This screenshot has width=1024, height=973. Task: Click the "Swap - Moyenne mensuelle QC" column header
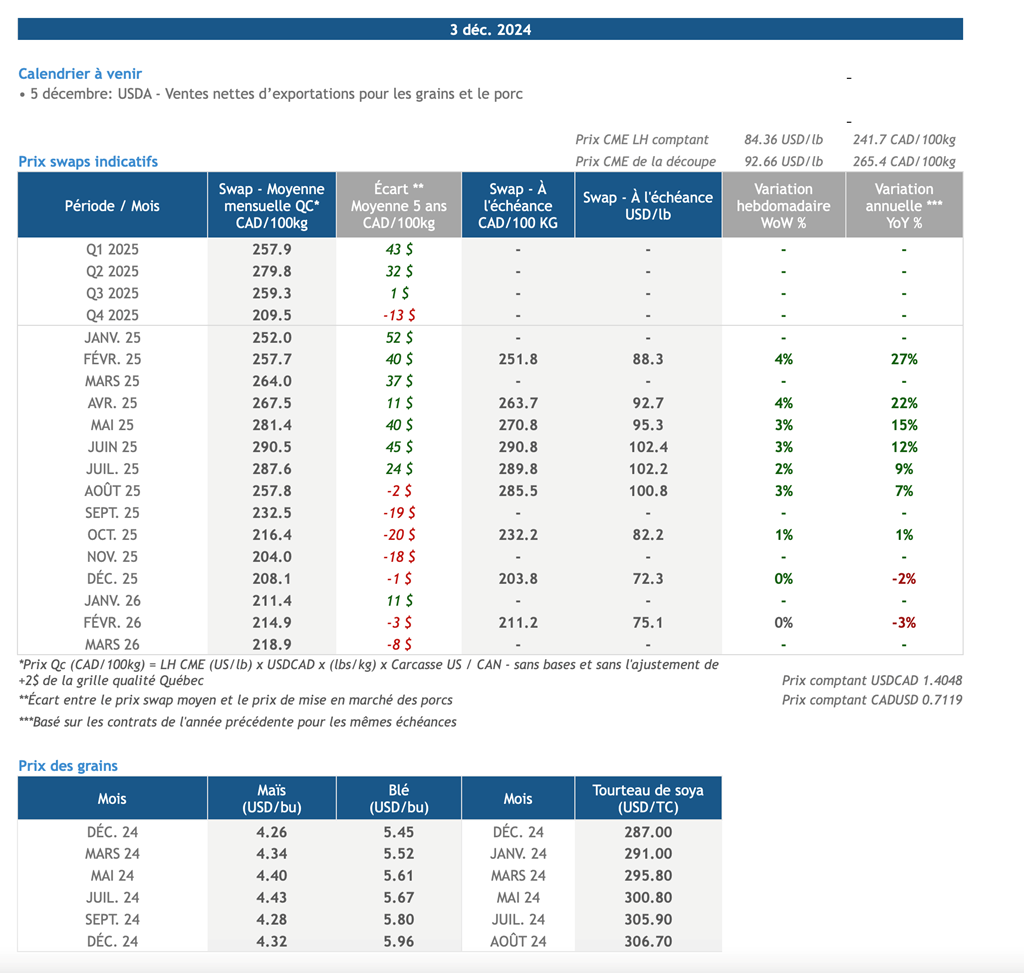[x=272, y=206]
